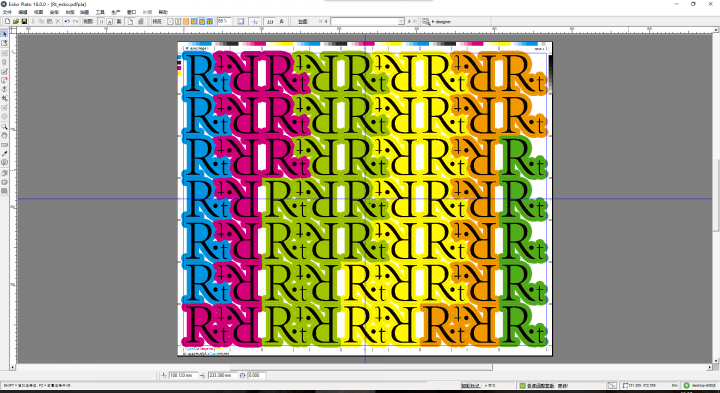Pick the eyedropper densitometer tool

tap(5, 153)
